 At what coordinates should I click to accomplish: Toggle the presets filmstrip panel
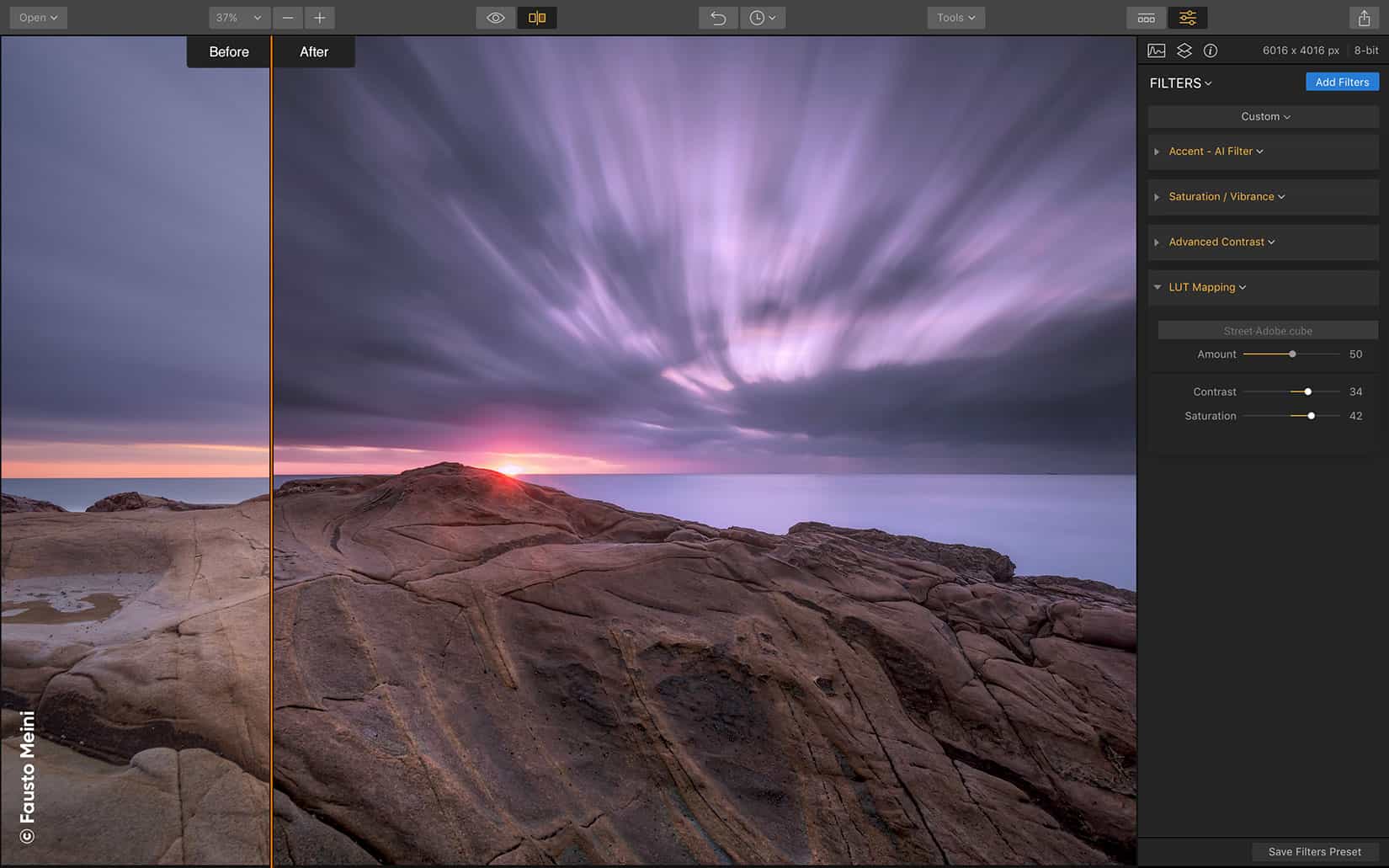(1147, 18)
